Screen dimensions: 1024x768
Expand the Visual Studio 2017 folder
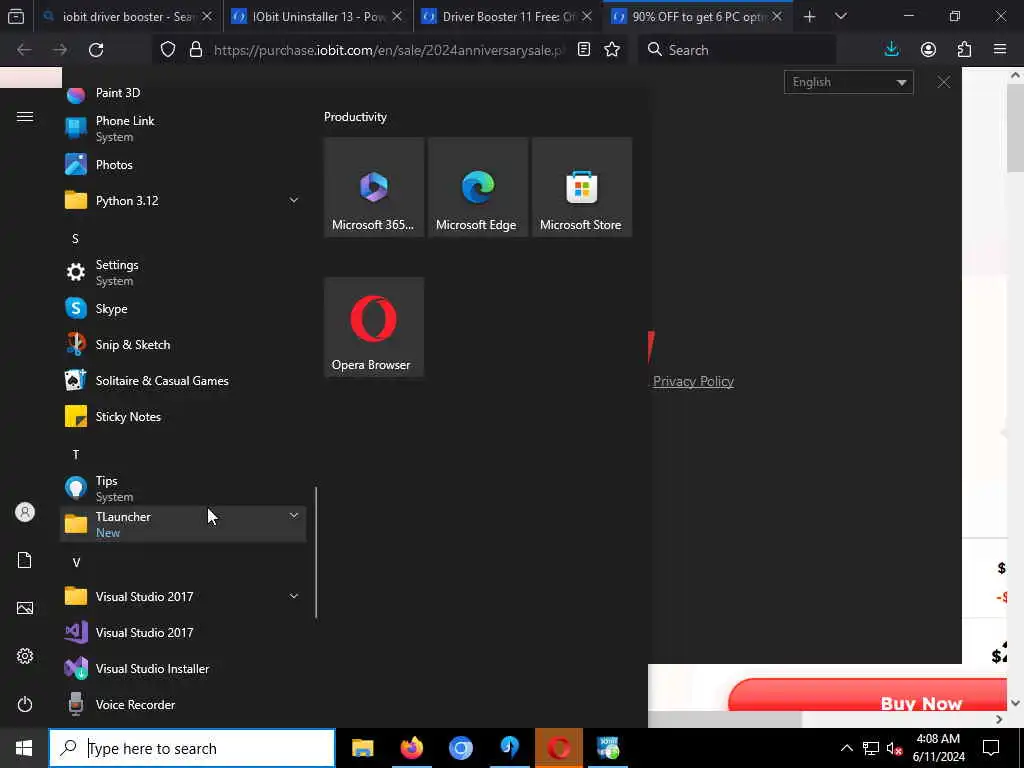(x=183, y=596)
